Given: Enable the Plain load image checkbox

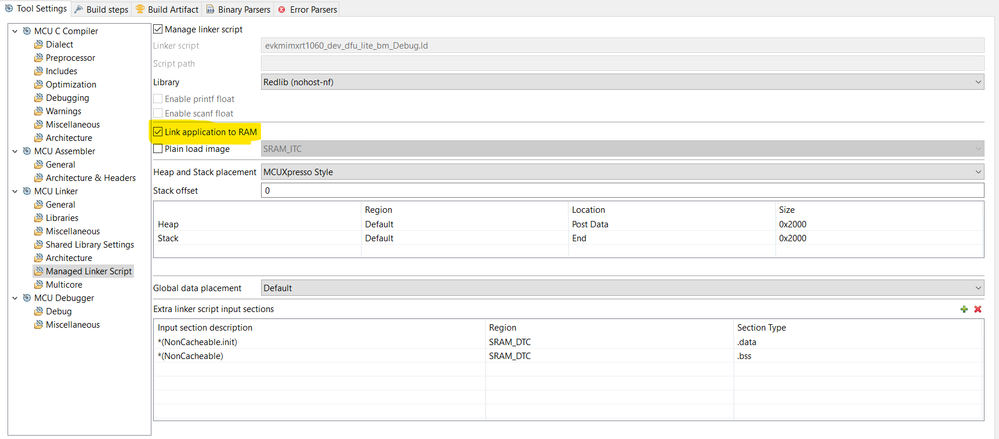Looking at the screenshot, I should tap(158, 149).
